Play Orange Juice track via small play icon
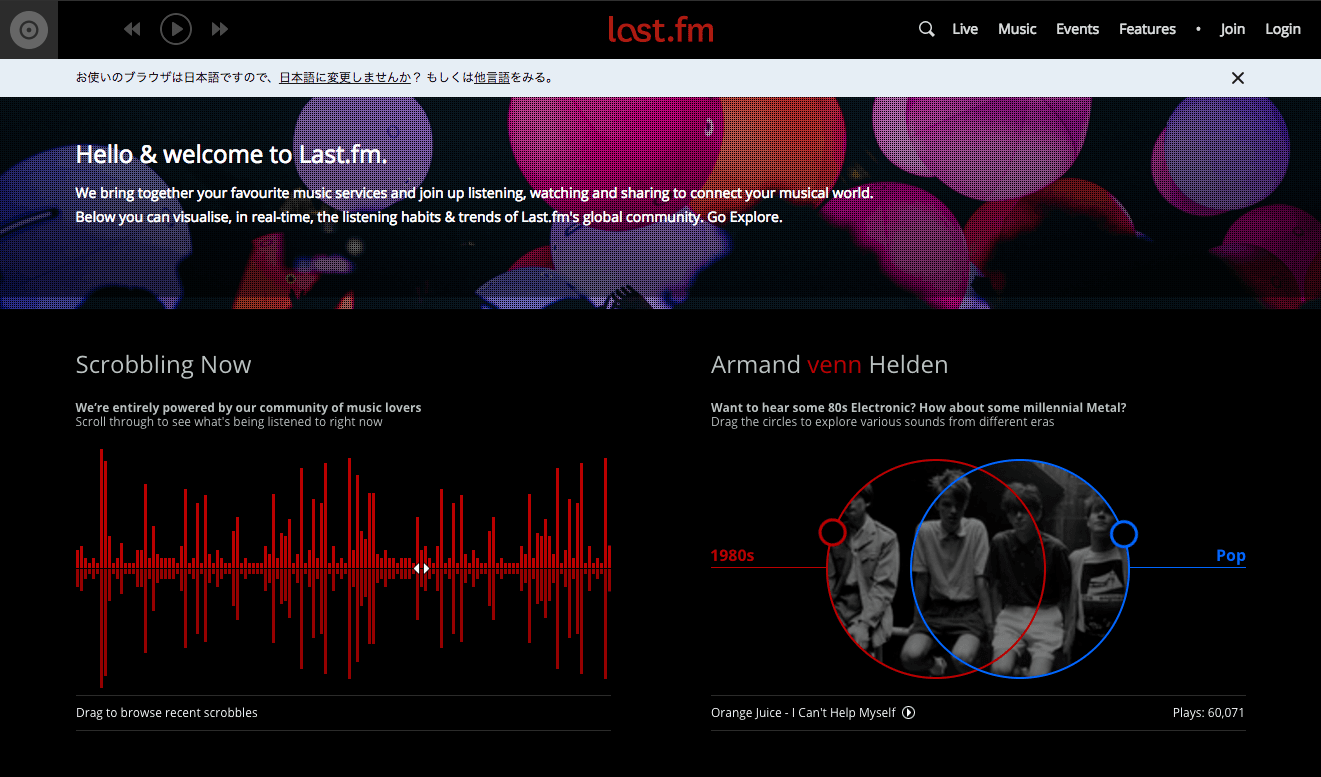Image resolution: width=1321 pixels, height=777 pixels. click(908, 713)
